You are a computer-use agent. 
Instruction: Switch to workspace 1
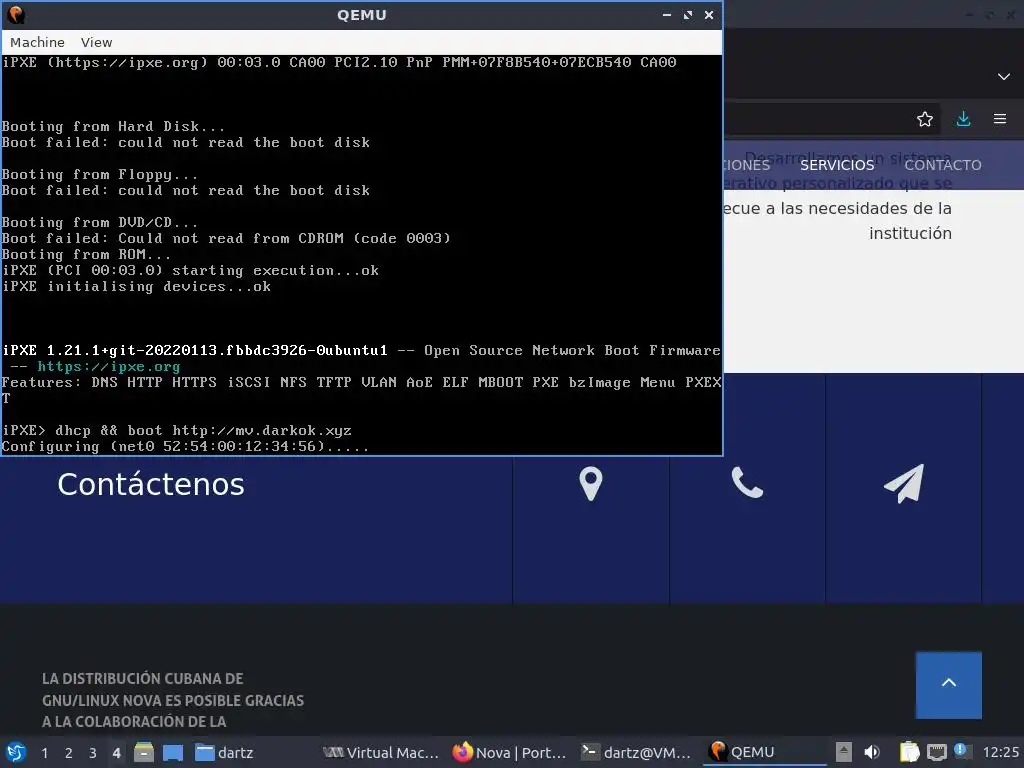click(x=44, y=753)
